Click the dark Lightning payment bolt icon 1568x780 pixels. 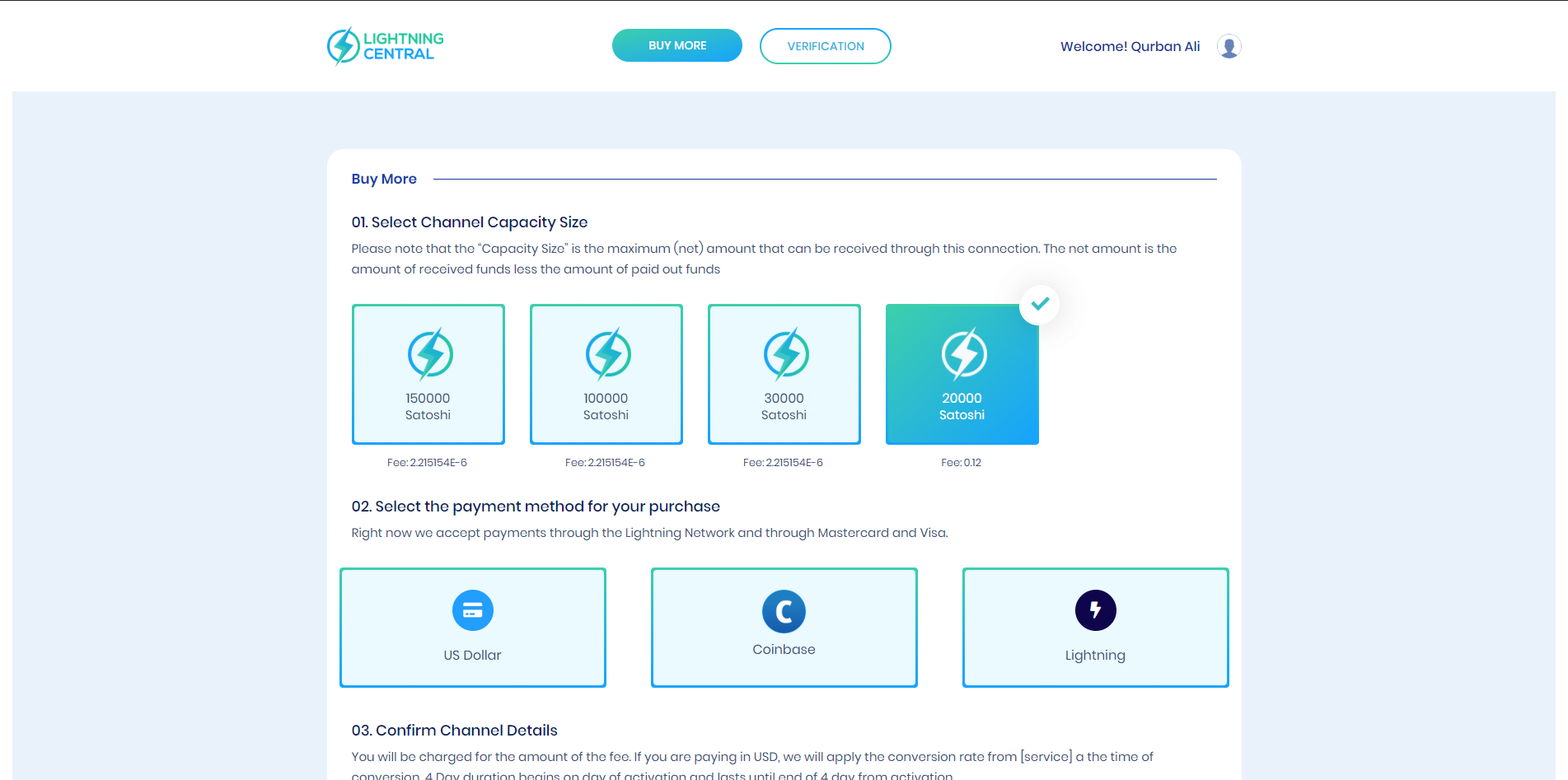(1095, 610)
